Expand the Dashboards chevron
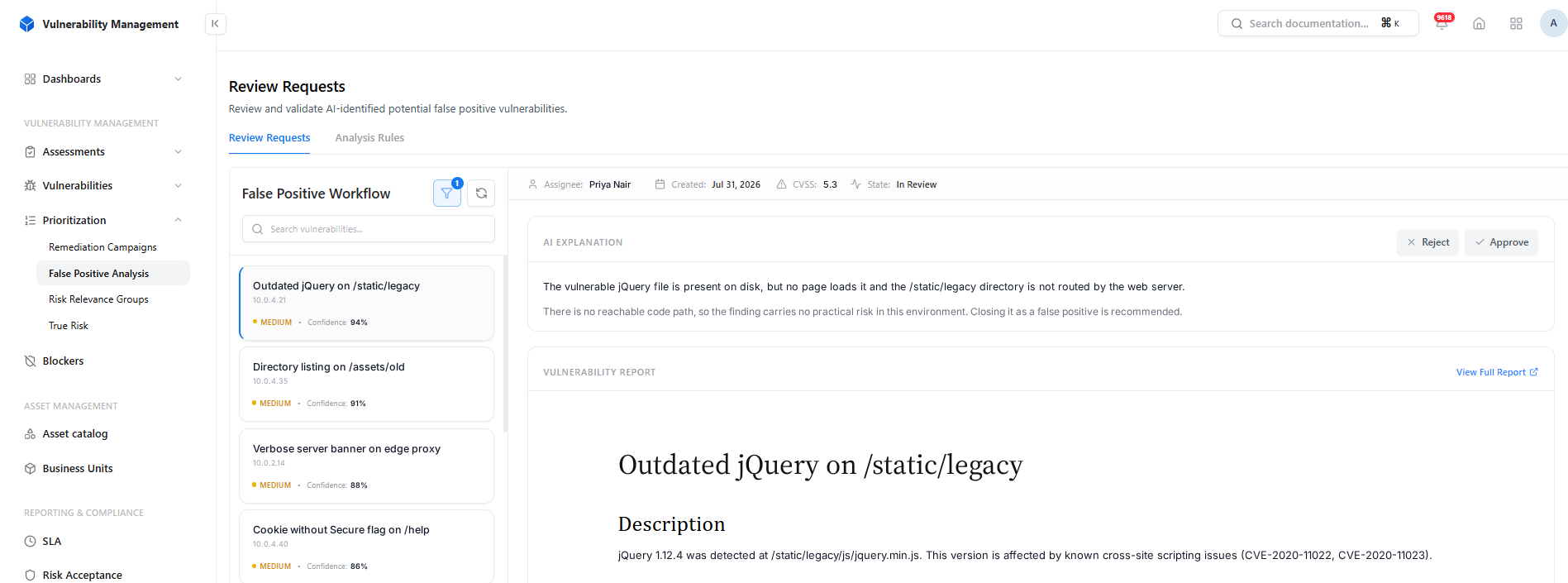This screenshot has height=583, width=1568. pyautogui.click(x=179, y=79)
